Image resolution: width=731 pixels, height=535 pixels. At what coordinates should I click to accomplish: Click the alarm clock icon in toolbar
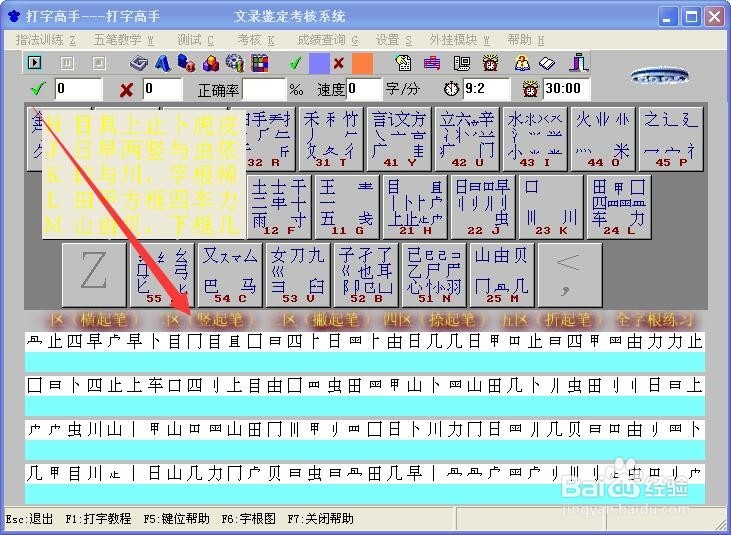pos(490,63)
